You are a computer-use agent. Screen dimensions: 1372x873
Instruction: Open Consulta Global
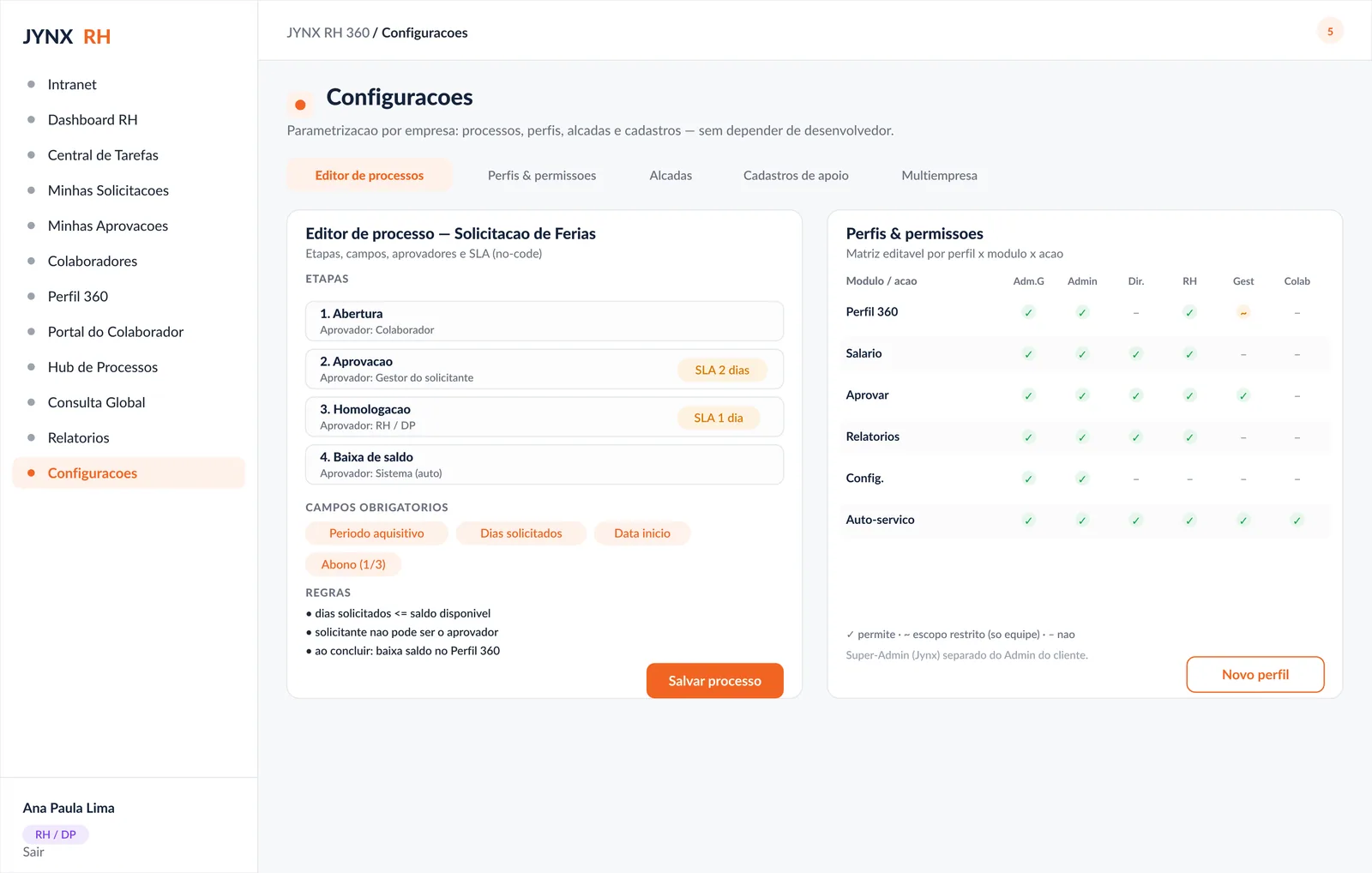(x=129, y=402)
